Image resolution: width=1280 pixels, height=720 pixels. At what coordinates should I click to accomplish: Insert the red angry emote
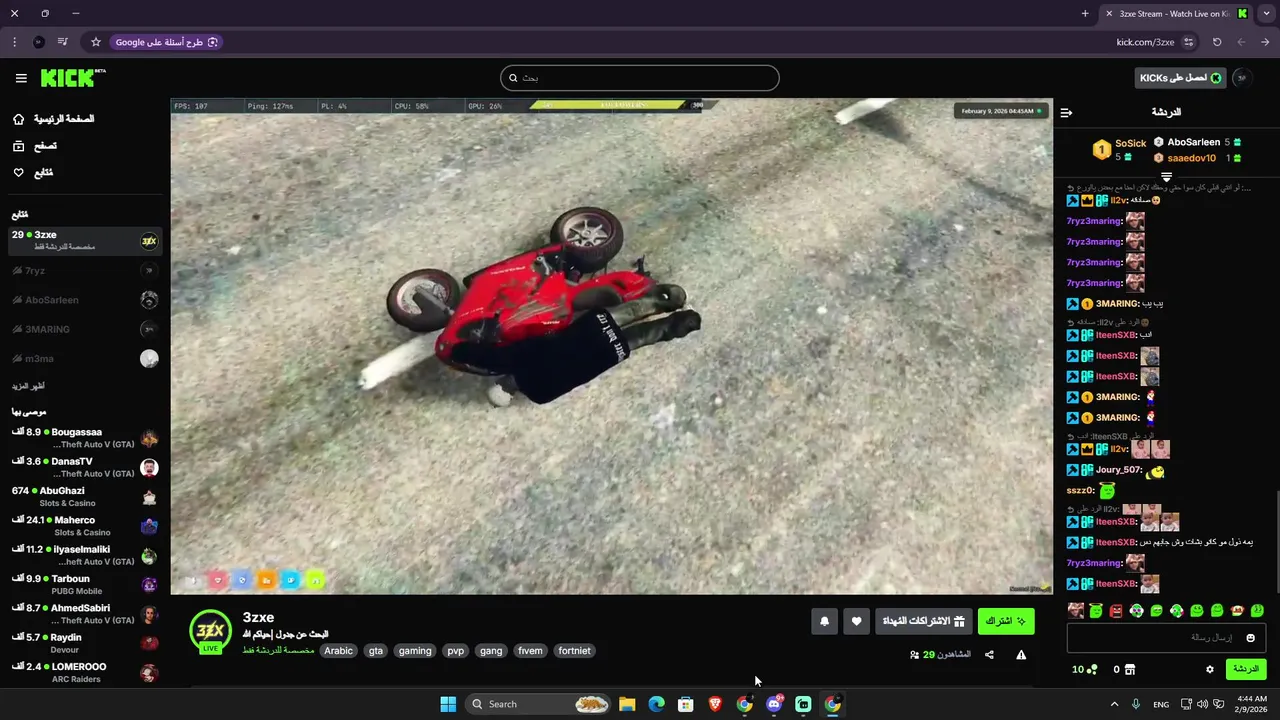pyautogui.click(x=1116, y=610)
